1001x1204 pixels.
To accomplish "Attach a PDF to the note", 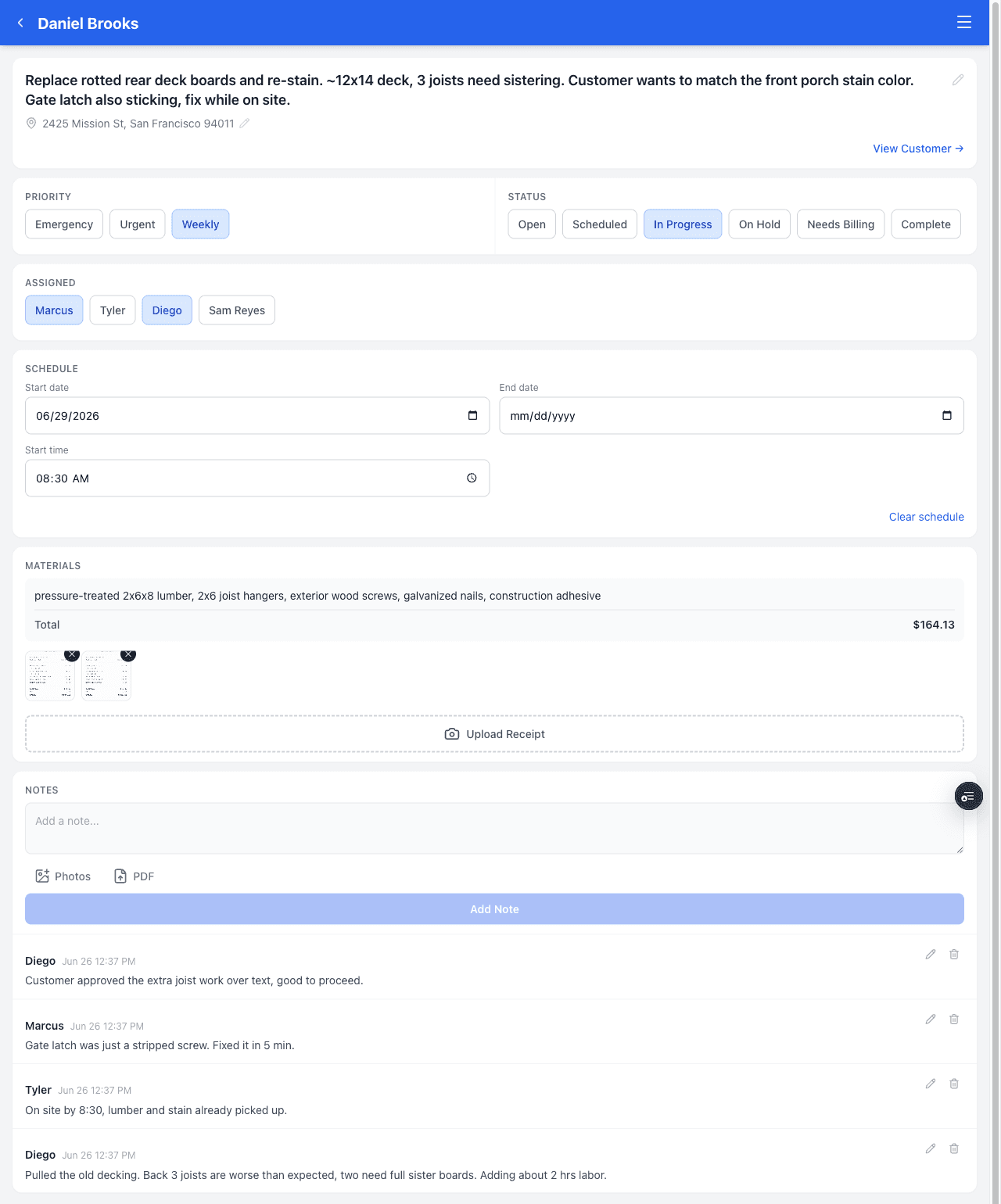I will pyautogui.click(x=134, y=876).
